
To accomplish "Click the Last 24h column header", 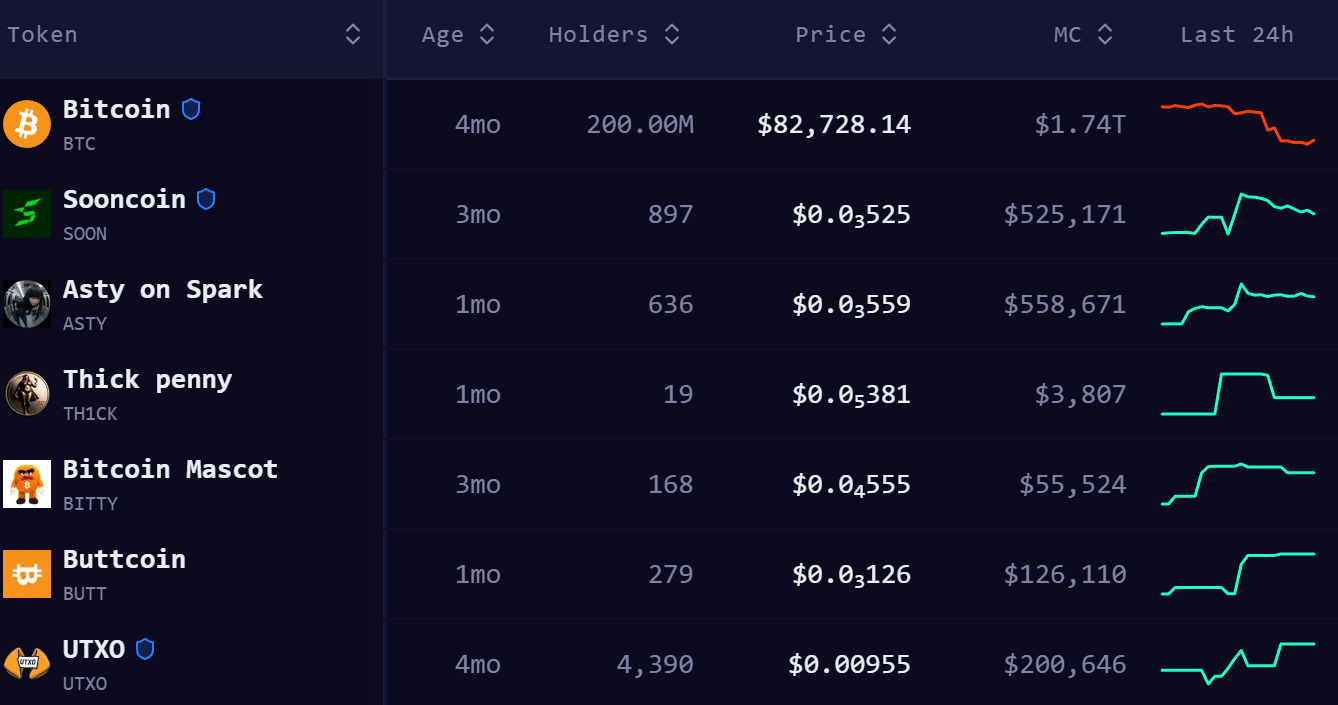I will 1237,35.
